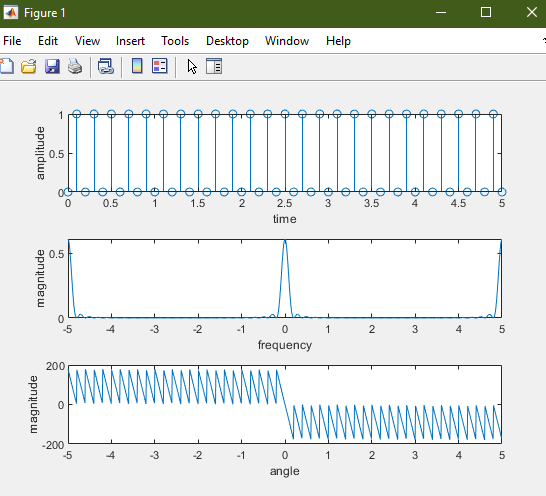This screenshot has width=546, height=496.
Task: Open the Insert menu
Action: pos(130,41)
